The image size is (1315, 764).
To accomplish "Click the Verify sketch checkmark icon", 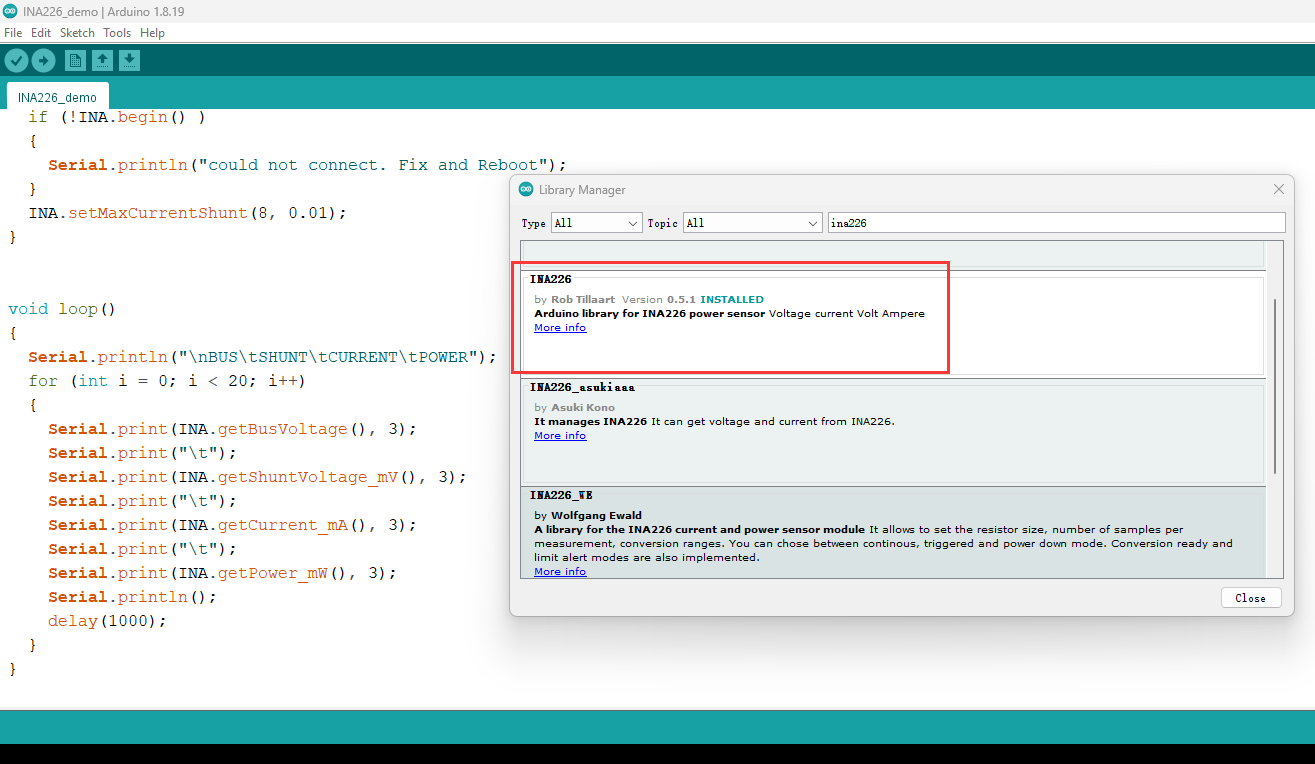I will click(16, 61).
